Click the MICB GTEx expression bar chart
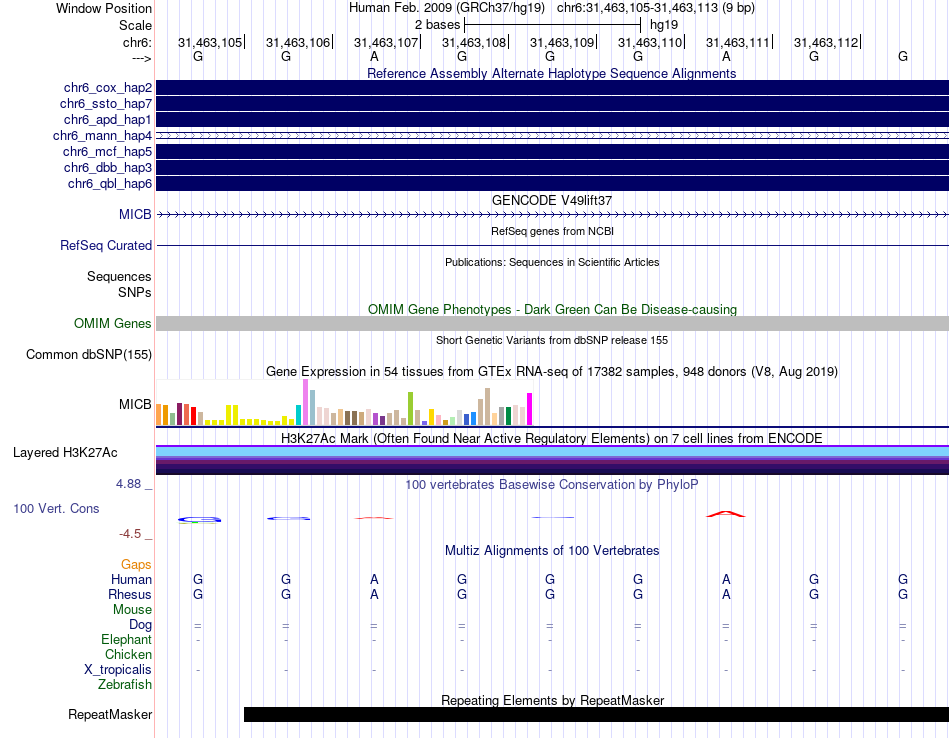Image resolution: width=950 pixels, height=738 pixels. (x=344, y=402)
